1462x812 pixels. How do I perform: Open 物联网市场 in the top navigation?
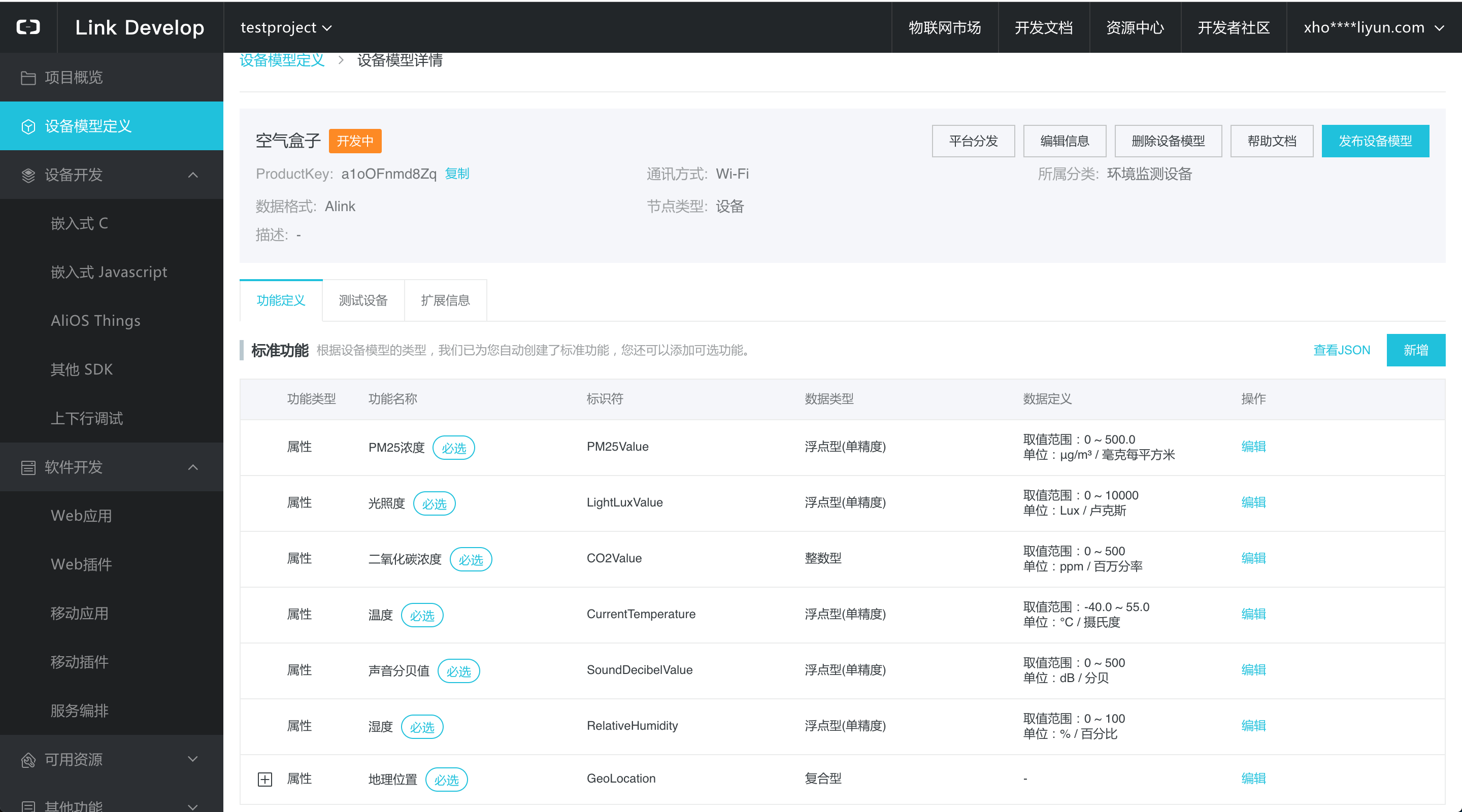(x=945, y=27)
